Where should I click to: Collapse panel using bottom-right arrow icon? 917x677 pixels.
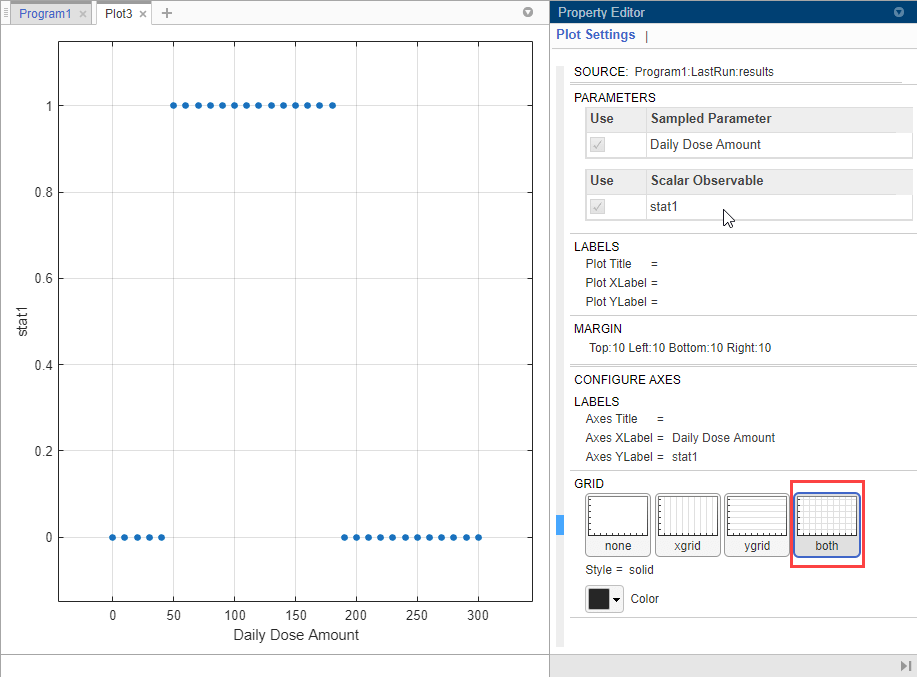(905, 666)
